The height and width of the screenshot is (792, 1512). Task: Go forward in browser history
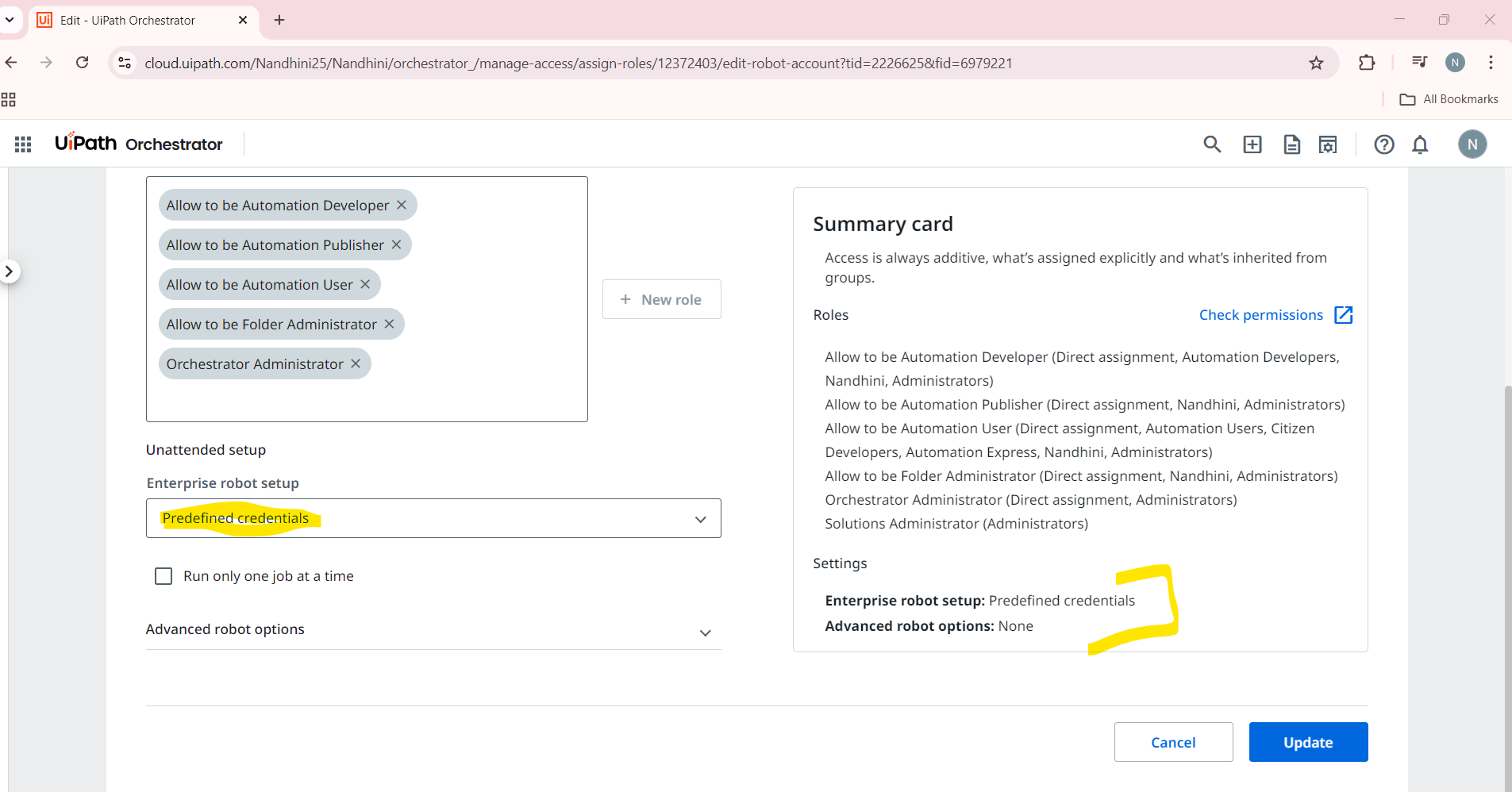(47, 63)
